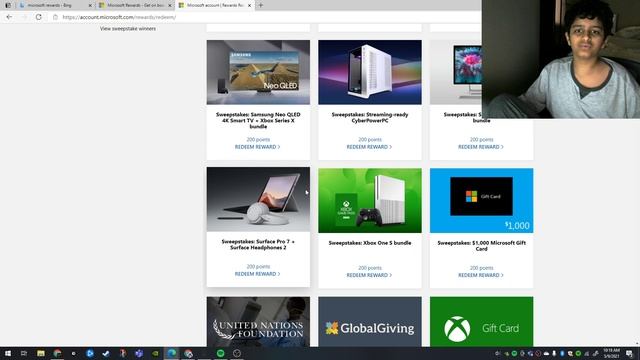This screenshot has height=360, width=640.
Task: Open the tab actions menu icon at far left
Action: click(8, 5)
